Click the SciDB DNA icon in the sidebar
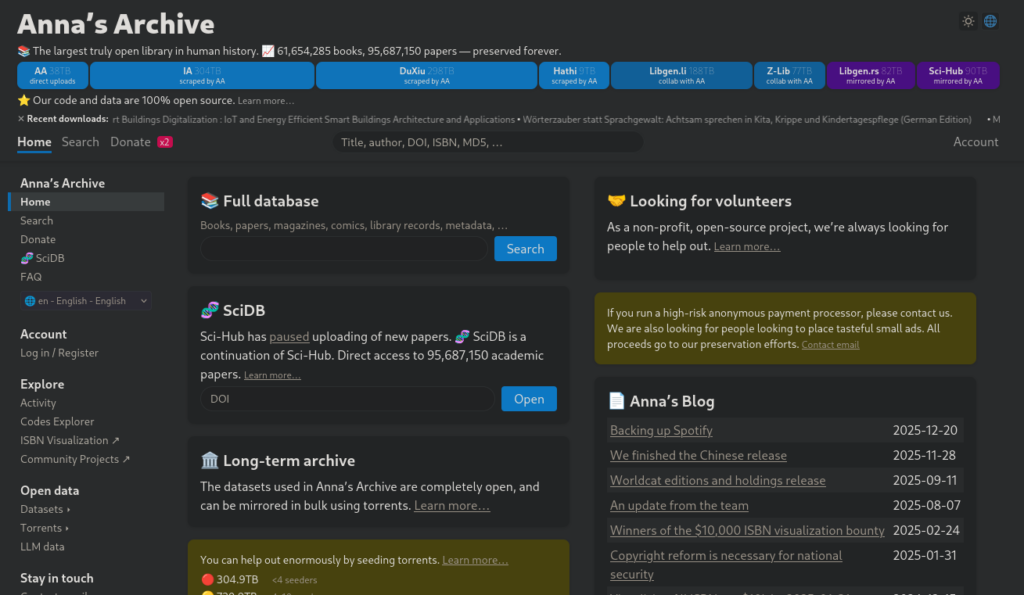The height and width of the screenshot is (595, 1024). tap(27, 258)
